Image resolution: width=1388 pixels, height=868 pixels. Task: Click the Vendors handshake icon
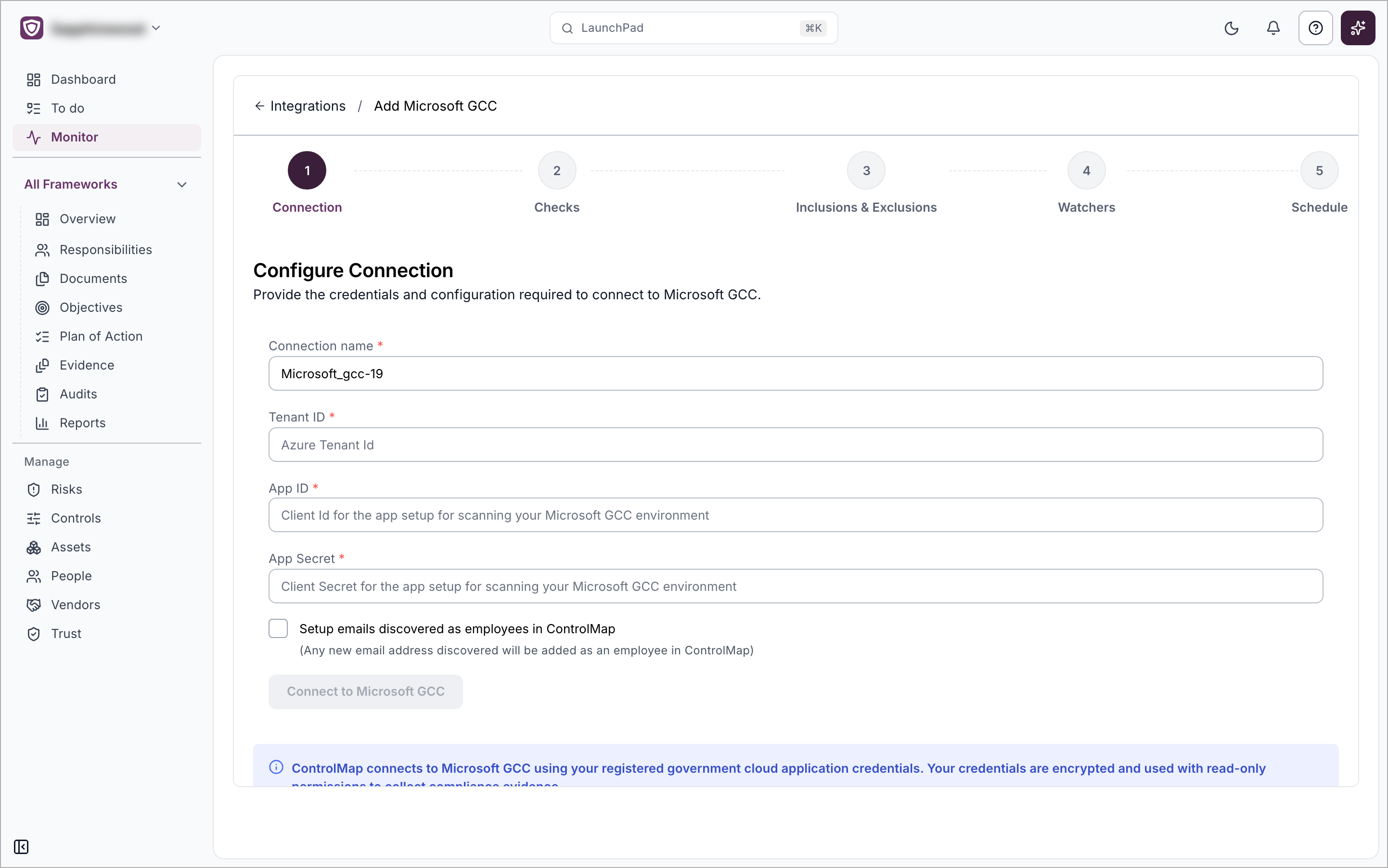pos(34,605)
